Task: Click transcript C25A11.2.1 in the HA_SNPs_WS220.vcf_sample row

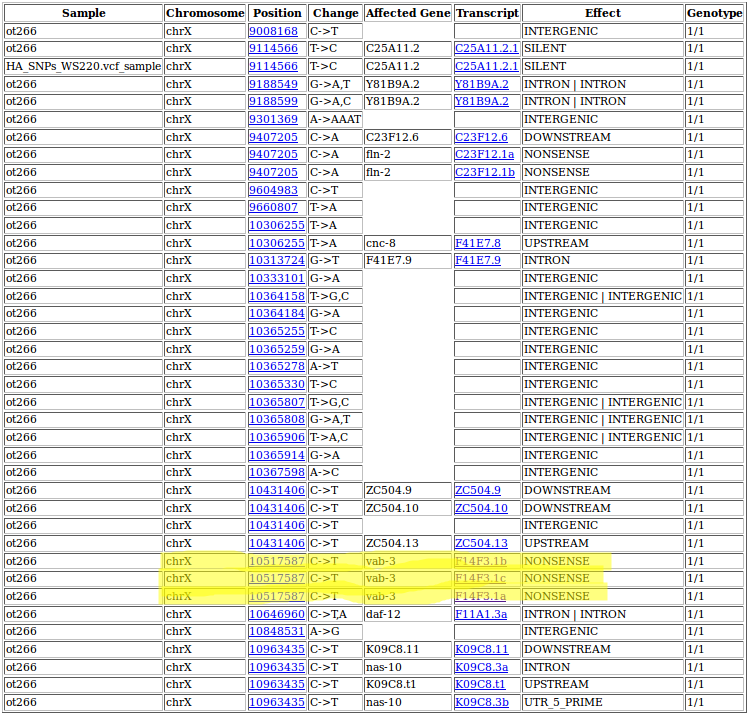Action: pyautogui.click(x=487, y=66)
